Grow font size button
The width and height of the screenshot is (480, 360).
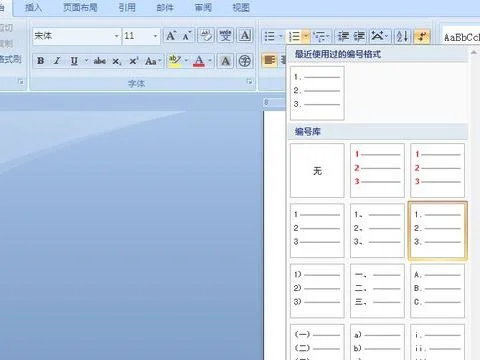(x=171, y=36)
